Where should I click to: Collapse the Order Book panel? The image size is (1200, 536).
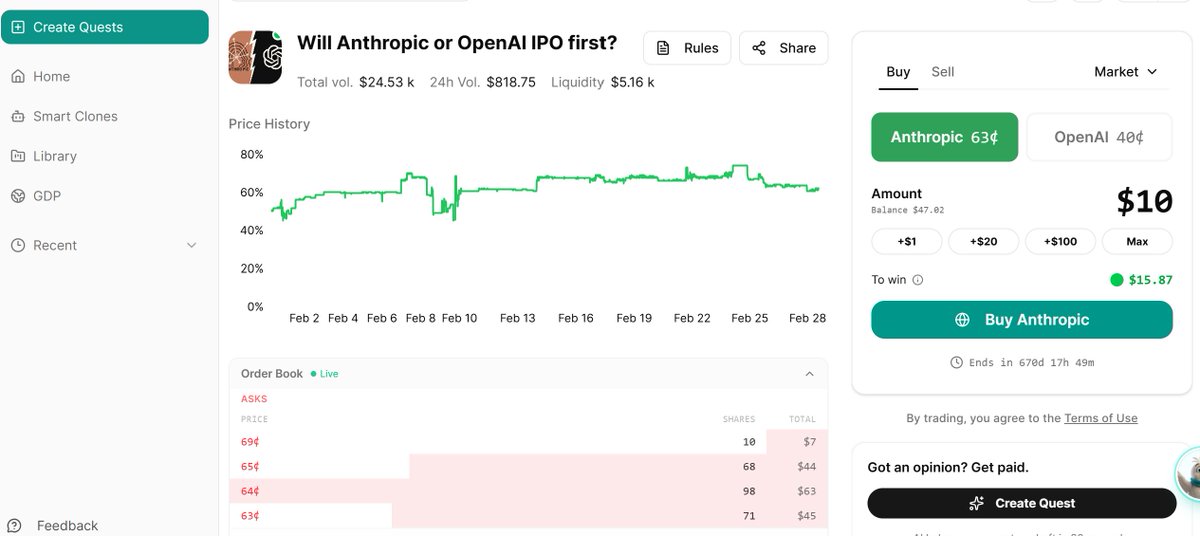click(809, 373)
